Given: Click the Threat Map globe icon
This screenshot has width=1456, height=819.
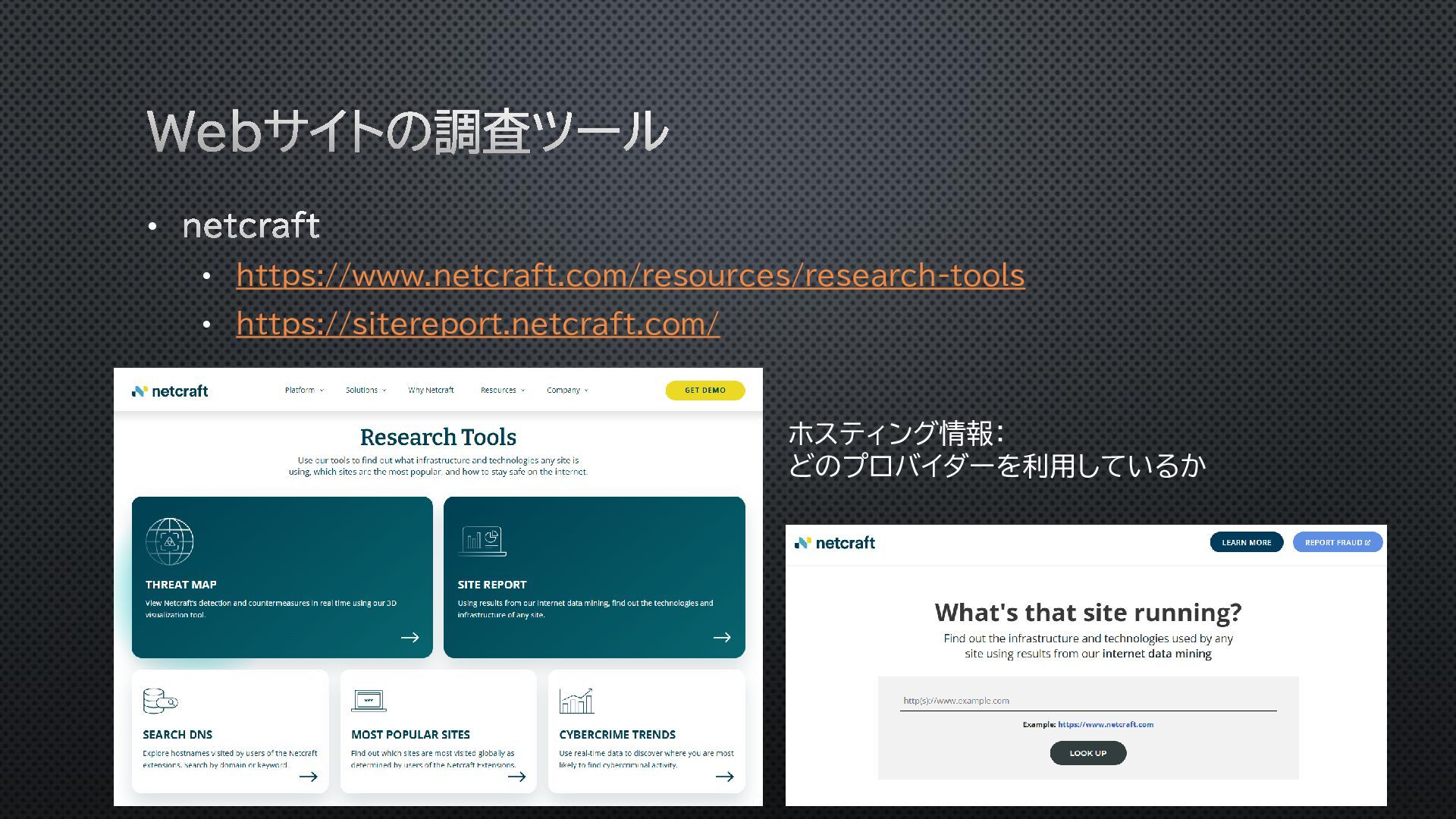Looking at the screenshot, I should 169,541.
